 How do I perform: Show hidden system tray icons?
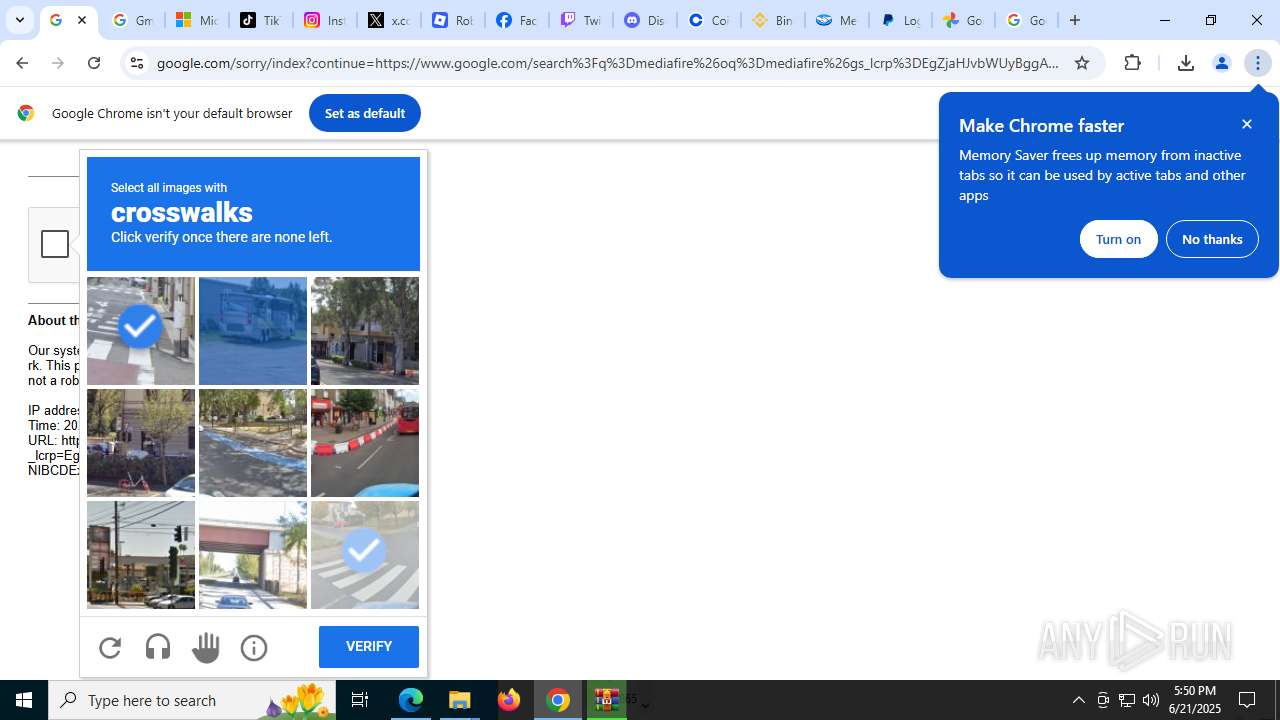1079,700
